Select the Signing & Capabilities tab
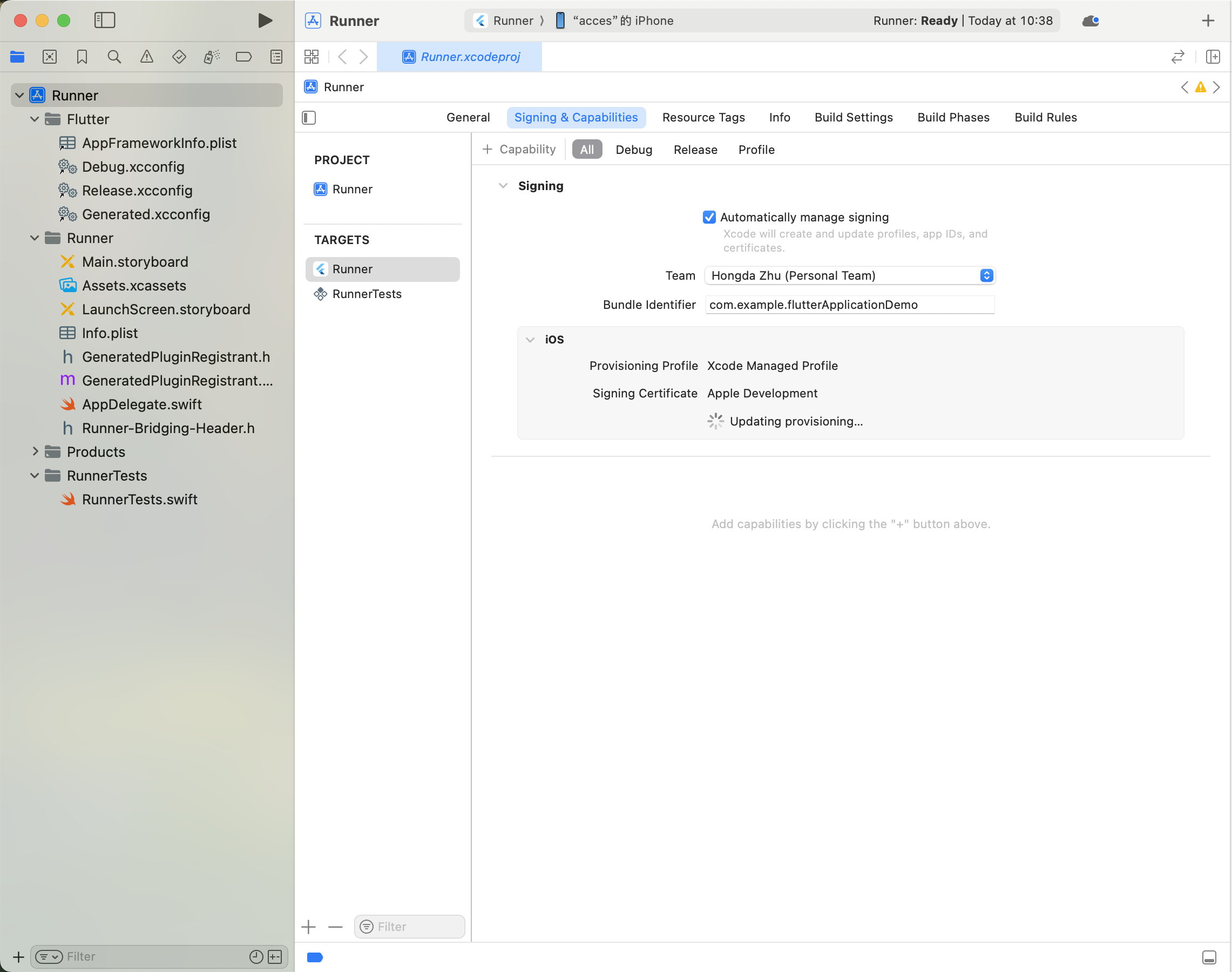1232x972 pixels. [576, 118]
